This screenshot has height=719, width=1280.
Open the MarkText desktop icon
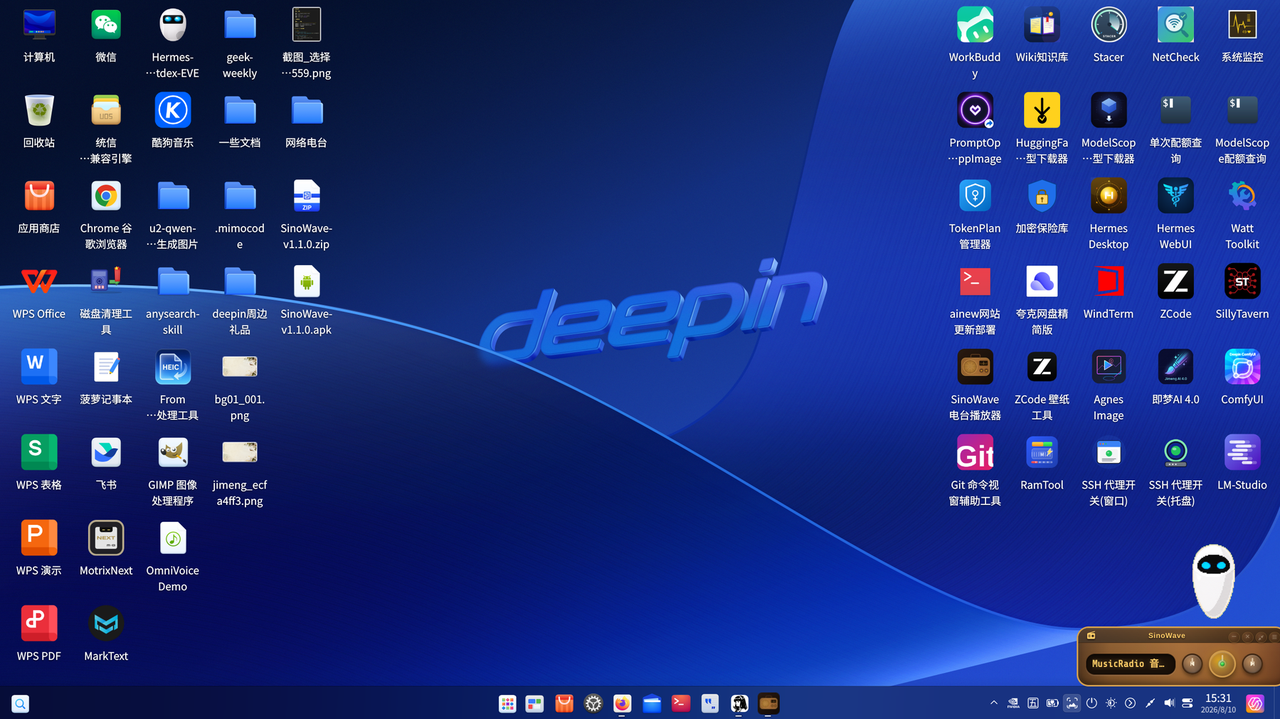(x=106, y=624)
